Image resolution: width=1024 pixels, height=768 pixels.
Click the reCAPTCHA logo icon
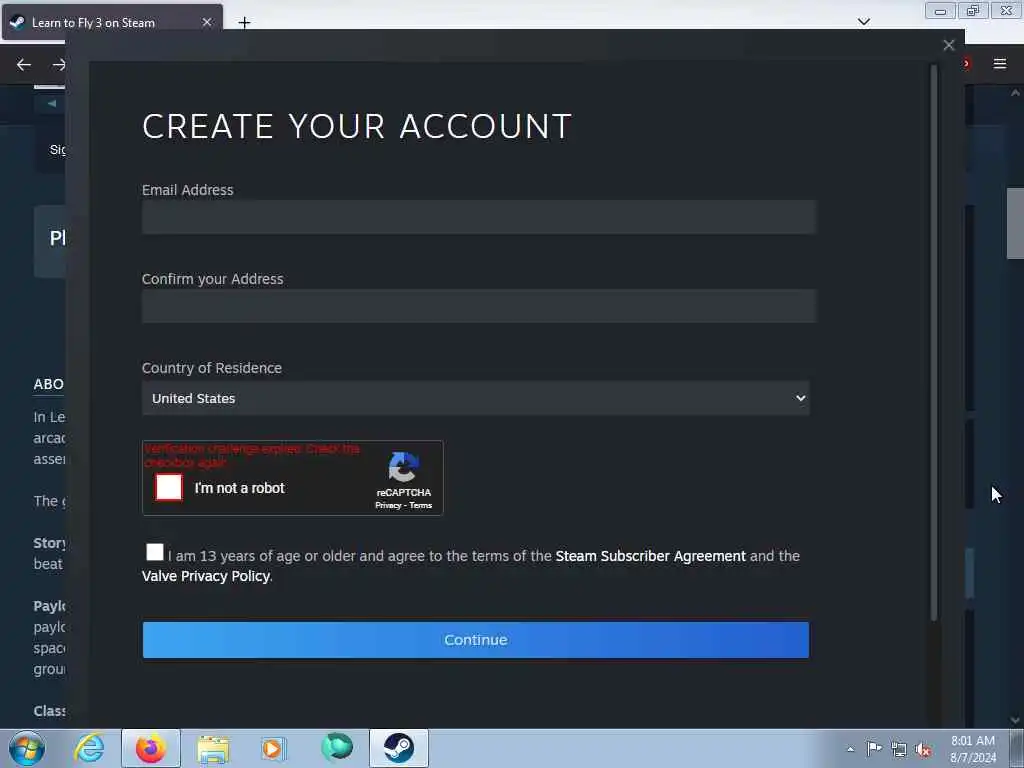(x=404, y=467)
